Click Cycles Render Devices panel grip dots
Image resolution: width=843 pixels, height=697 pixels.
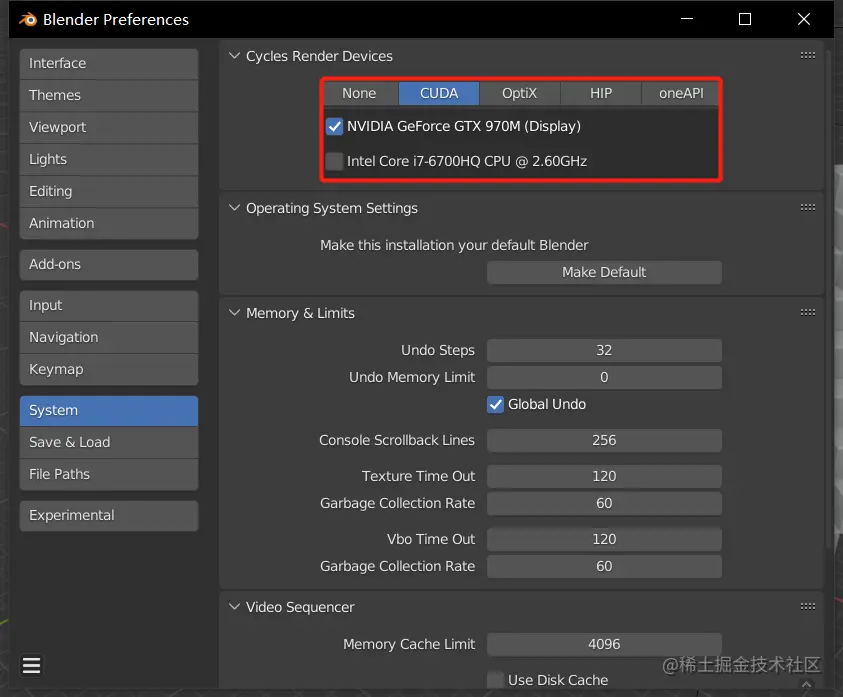808,55
